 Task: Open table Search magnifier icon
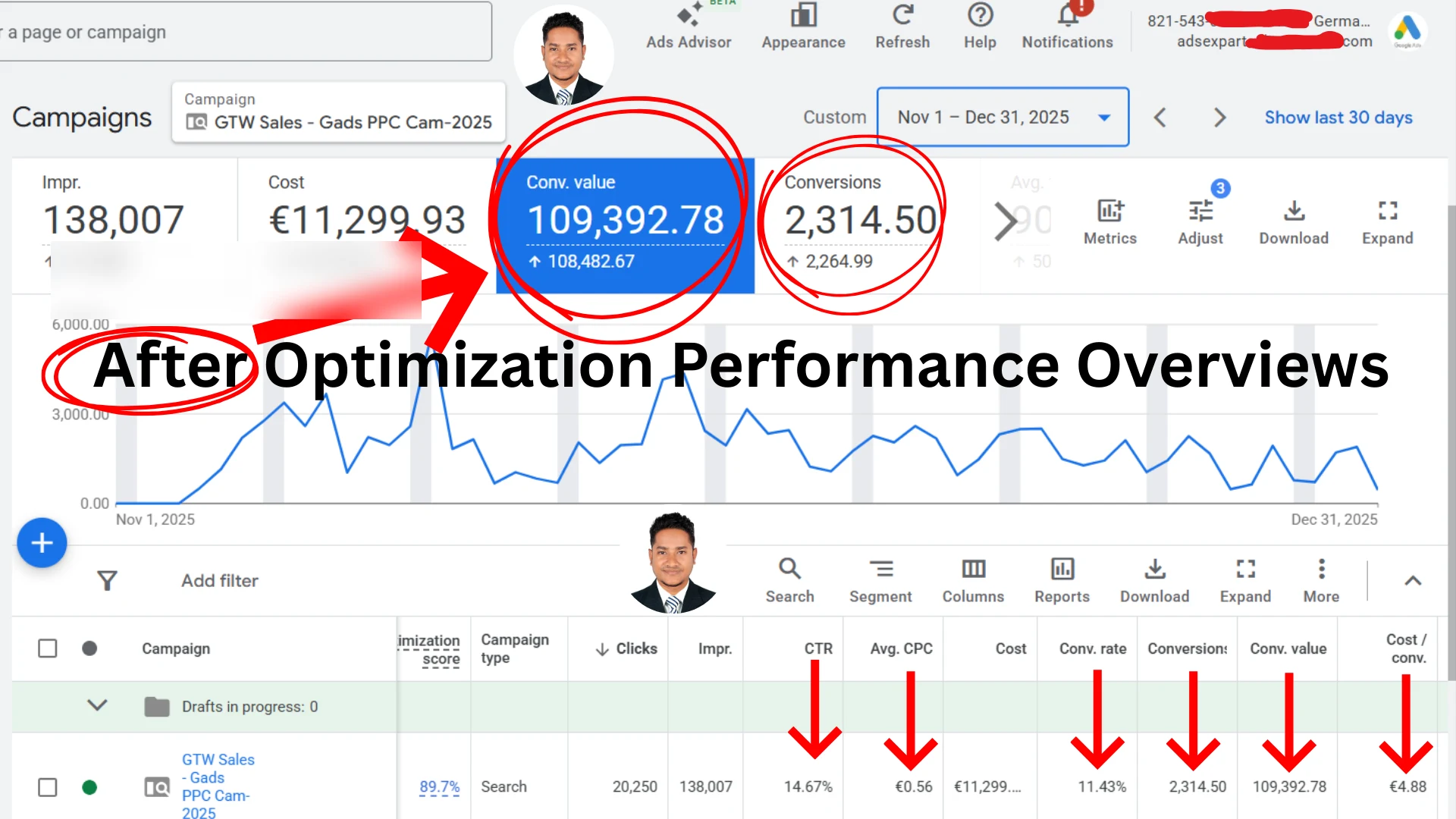point(789,569)
